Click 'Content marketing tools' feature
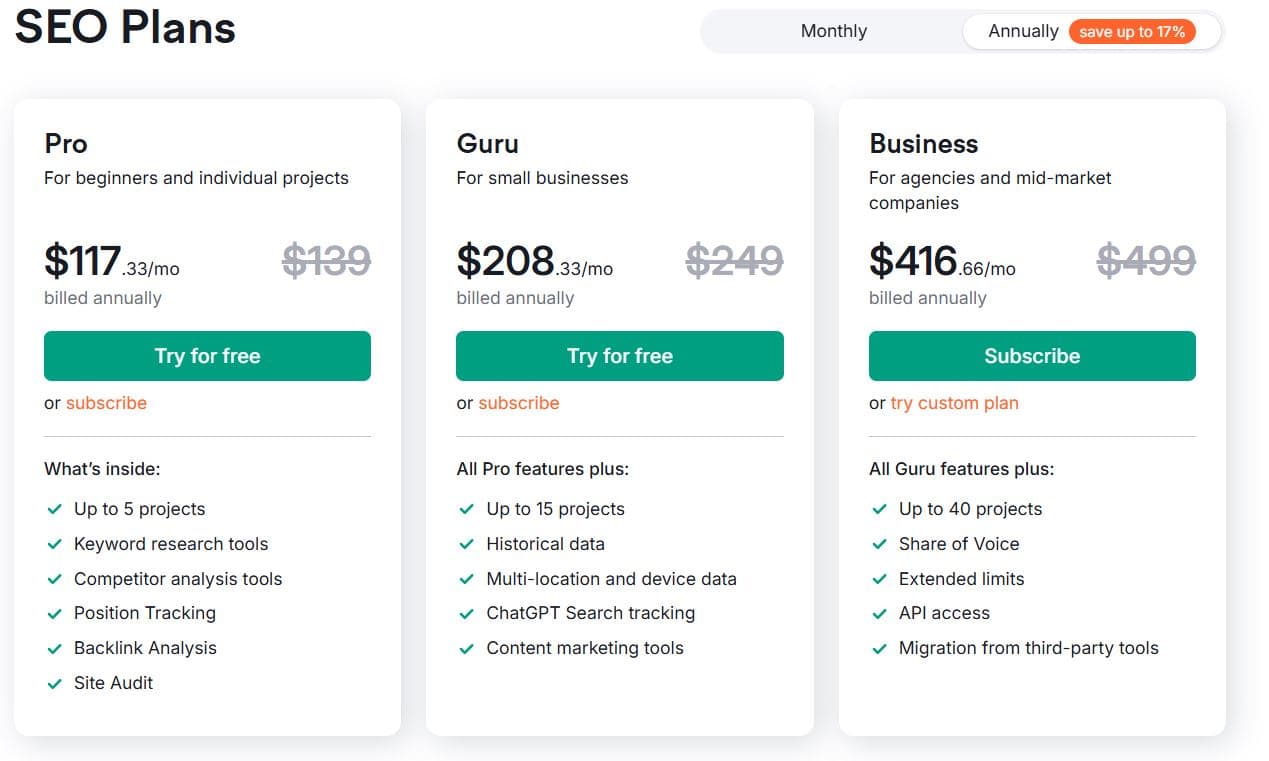This screenshot has height=761, width=1269. tap(585, 648)
